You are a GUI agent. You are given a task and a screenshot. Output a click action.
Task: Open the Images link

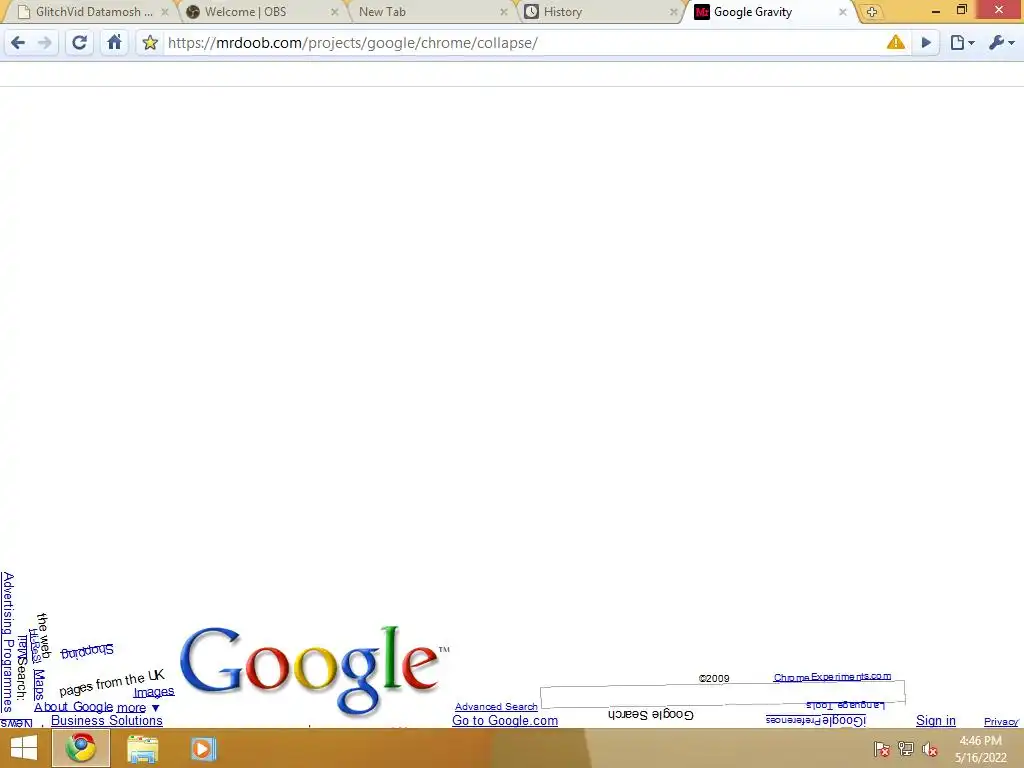[154, 692]
